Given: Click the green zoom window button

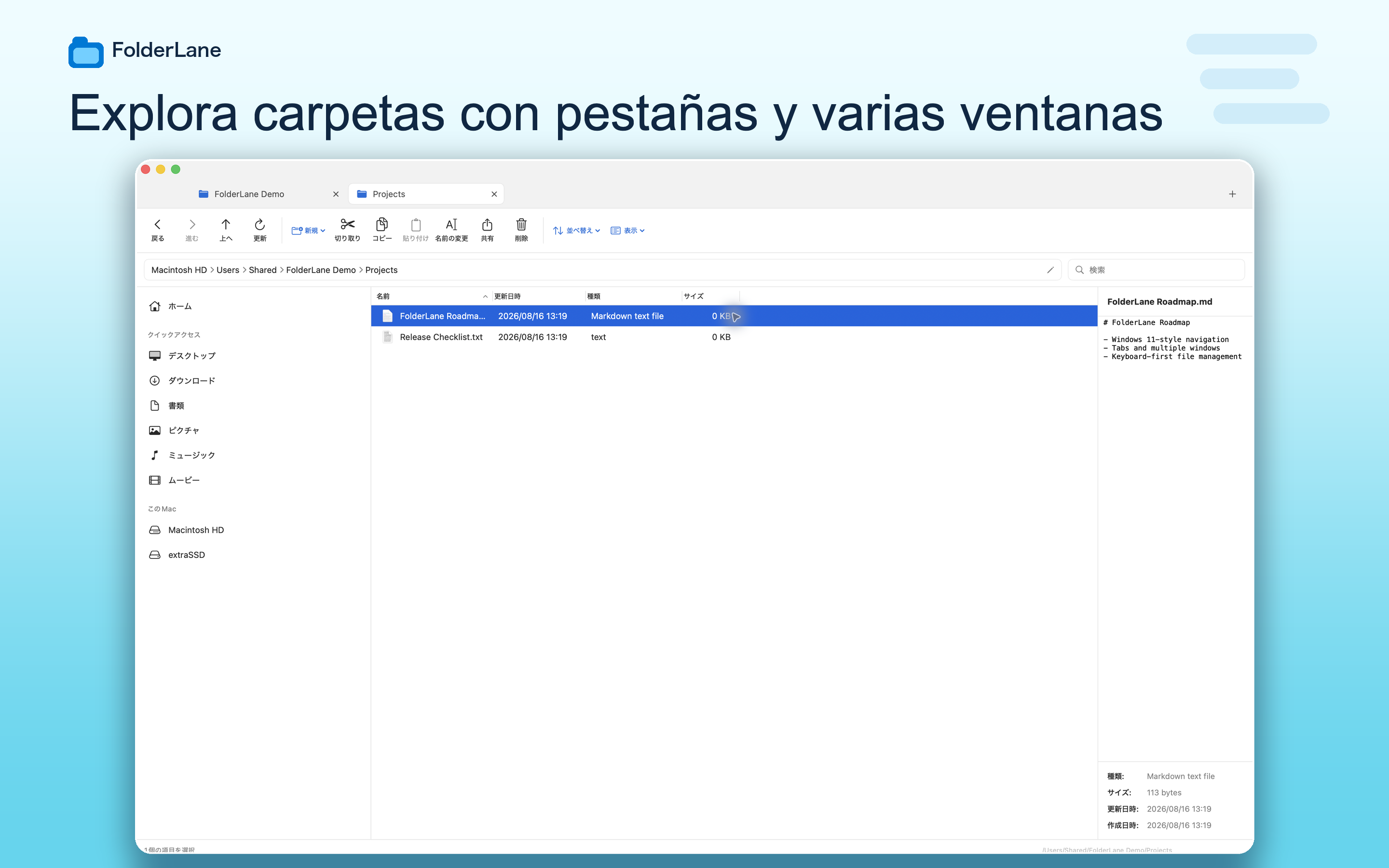Looking at the screenshot, I should pos(176,169).
